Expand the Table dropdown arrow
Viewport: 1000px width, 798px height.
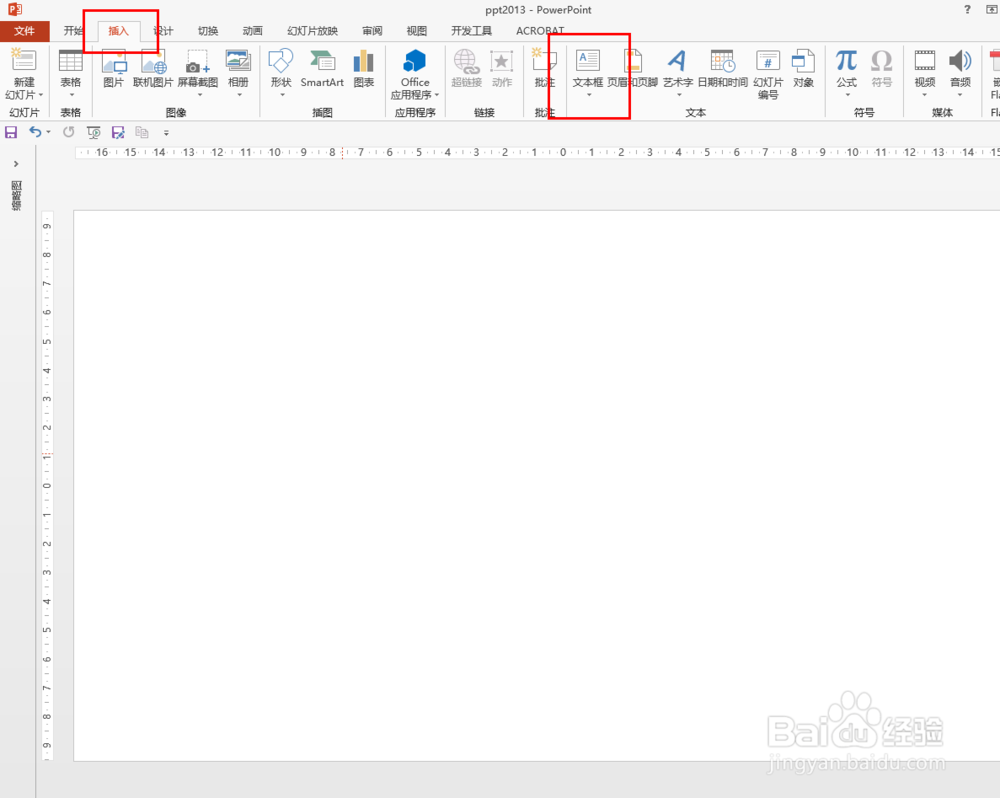[71, 95]
